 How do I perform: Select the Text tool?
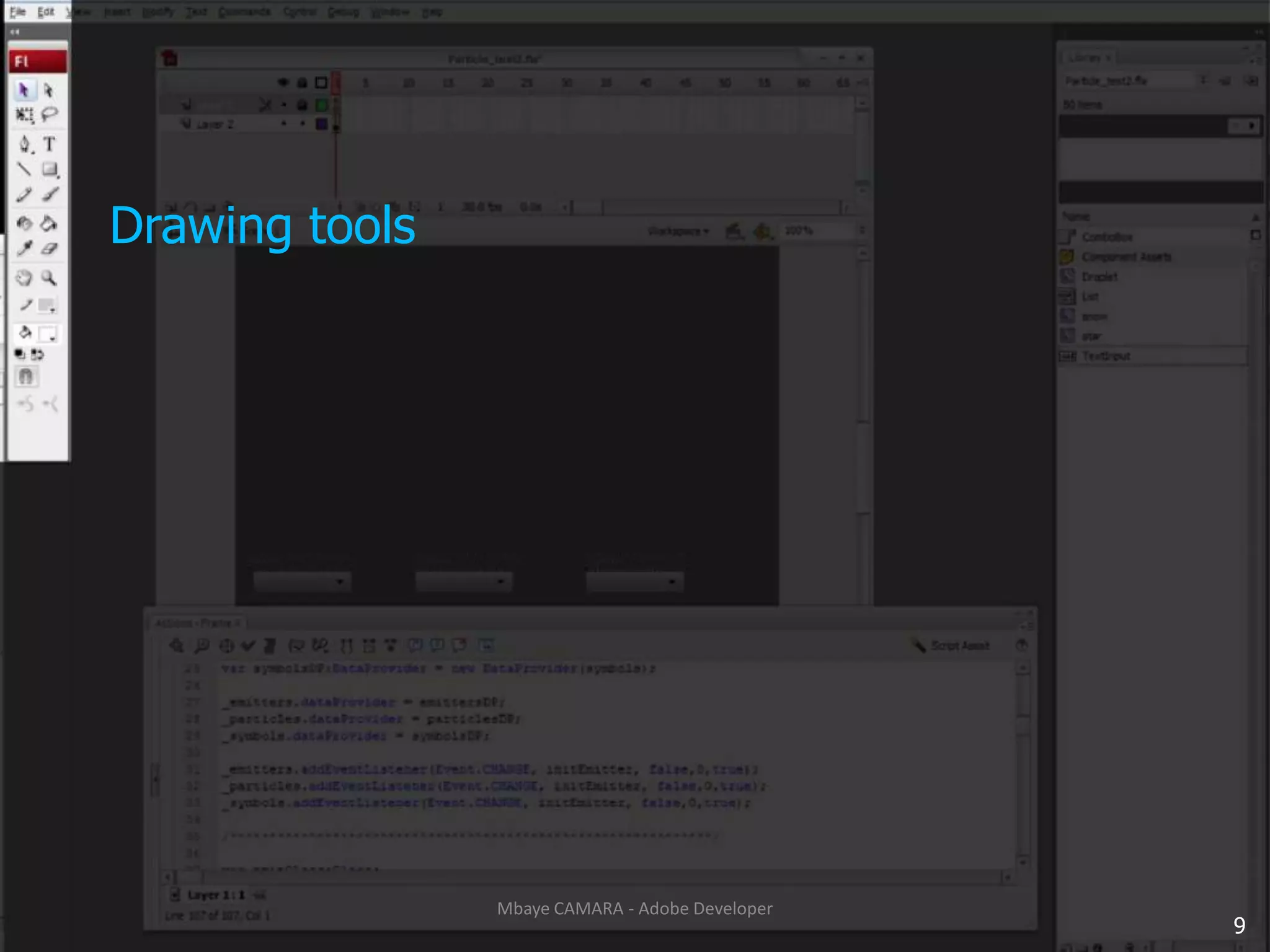click(x=49, y=144)
